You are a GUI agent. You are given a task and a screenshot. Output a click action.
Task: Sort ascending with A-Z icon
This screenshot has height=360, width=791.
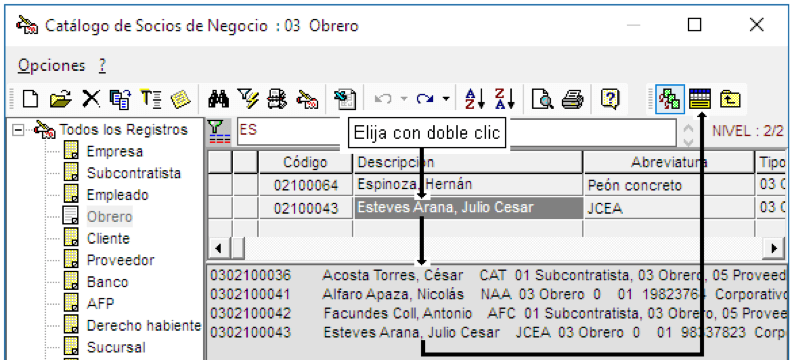click(x=474, y=99)
